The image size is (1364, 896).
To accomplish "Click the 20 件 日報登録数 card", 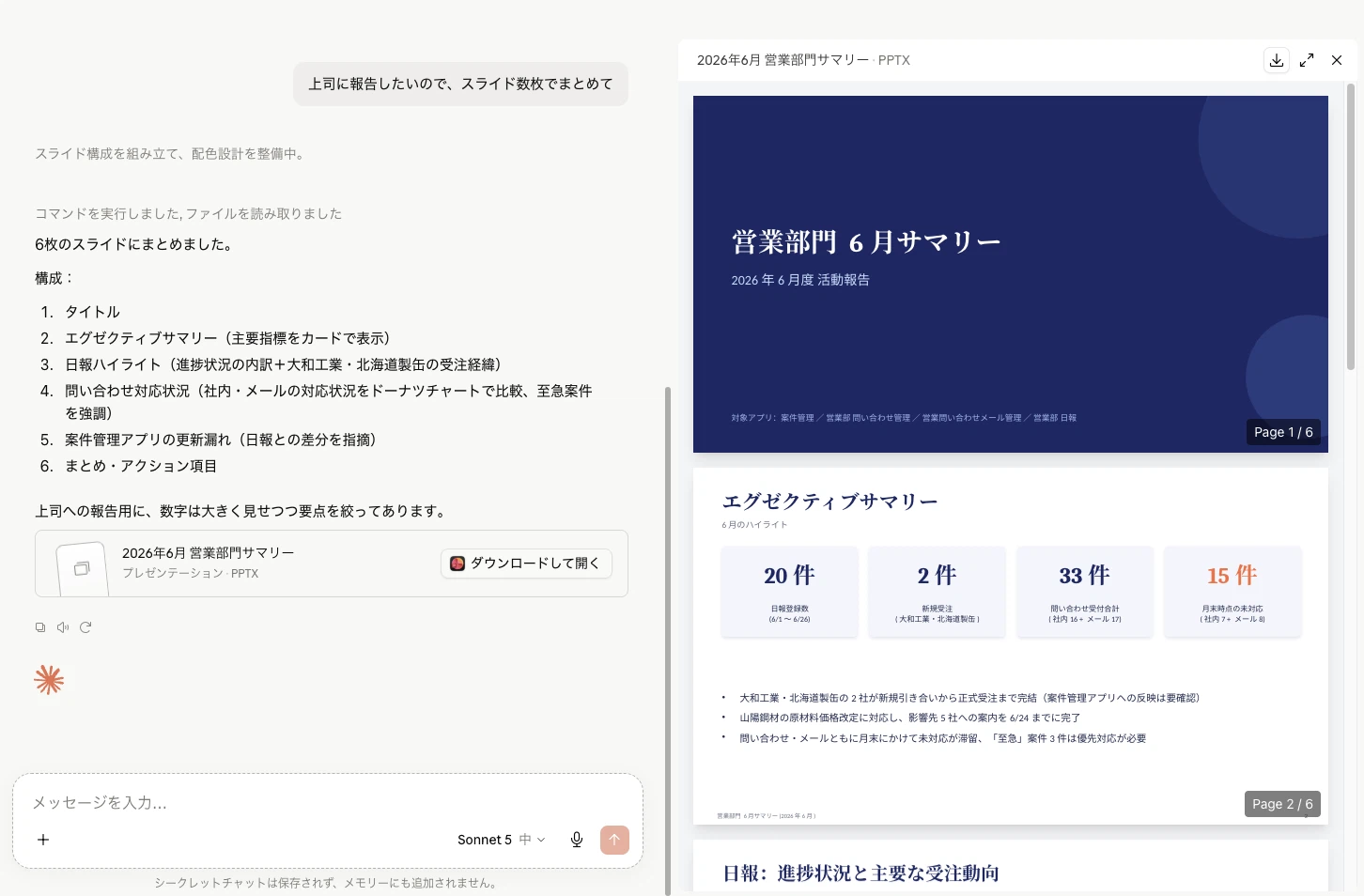I will tap(789, 592).
